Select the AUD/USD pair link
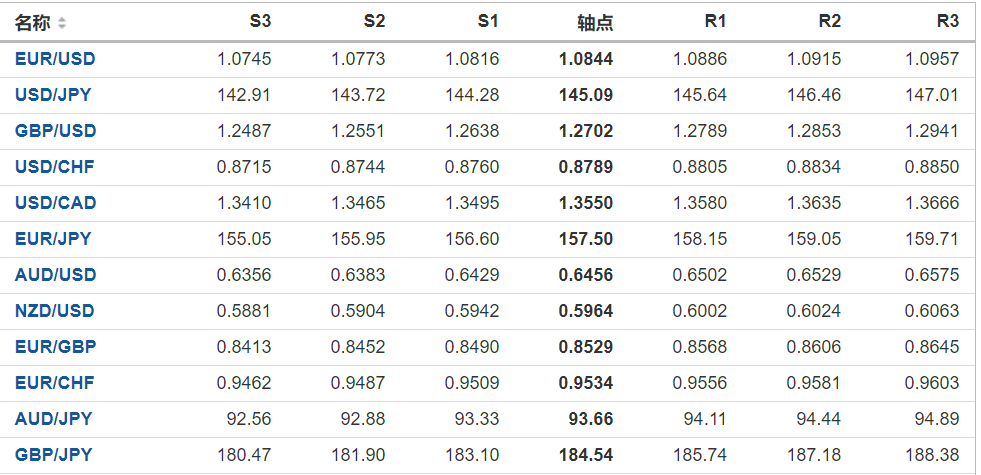Viewport: 981px width, 475px height. coord(55,275)
